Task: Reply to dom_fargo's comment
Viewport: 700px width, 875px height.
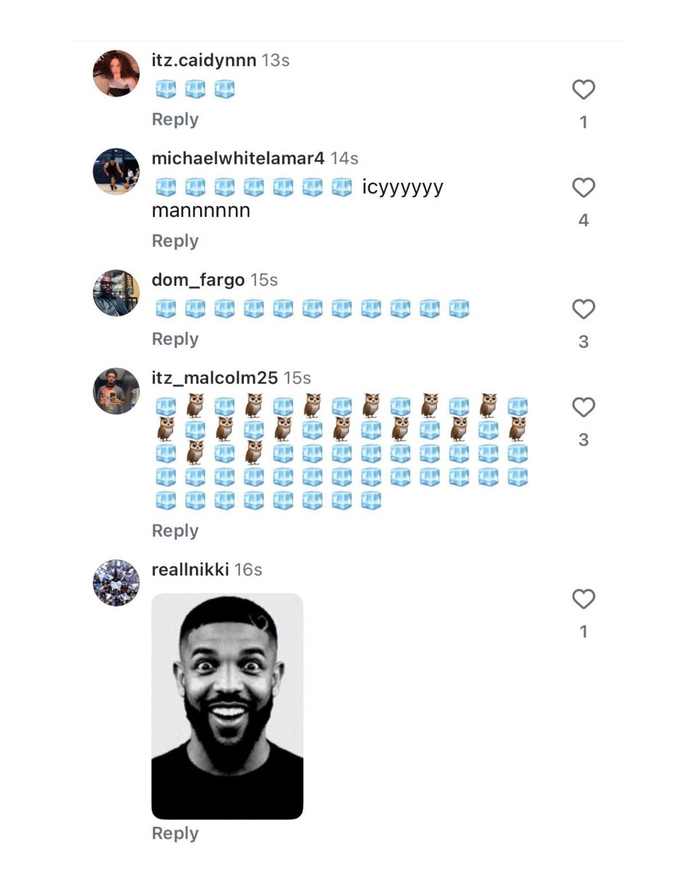Action: point(175,339)
